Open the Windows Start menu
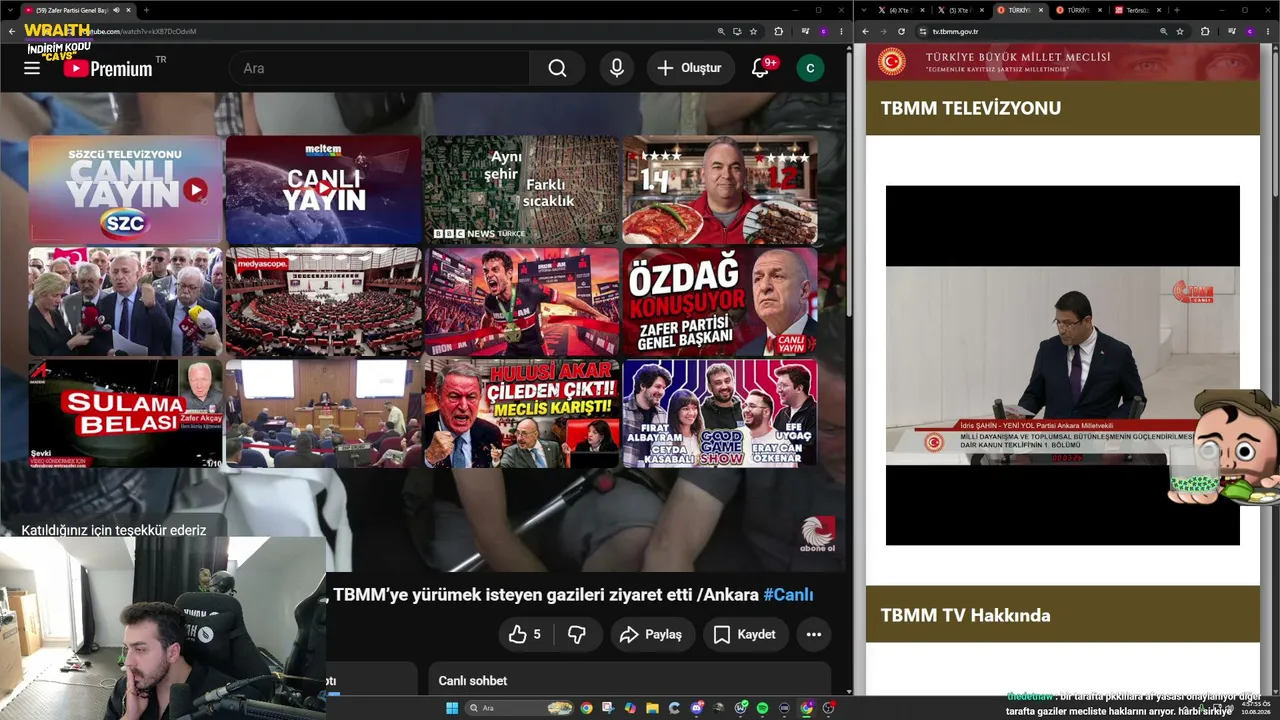The image size is (1280, 720). coord(452,708)
